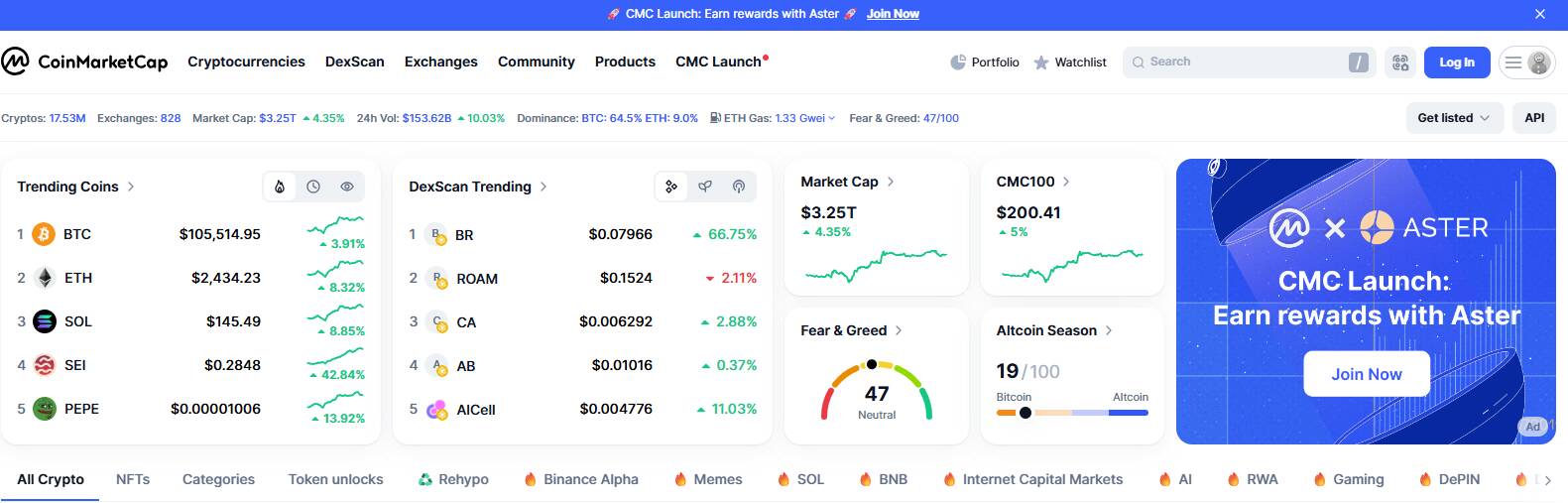Click the CoinMarketCap logo
1568x503 pixels.
coord(84,62)
